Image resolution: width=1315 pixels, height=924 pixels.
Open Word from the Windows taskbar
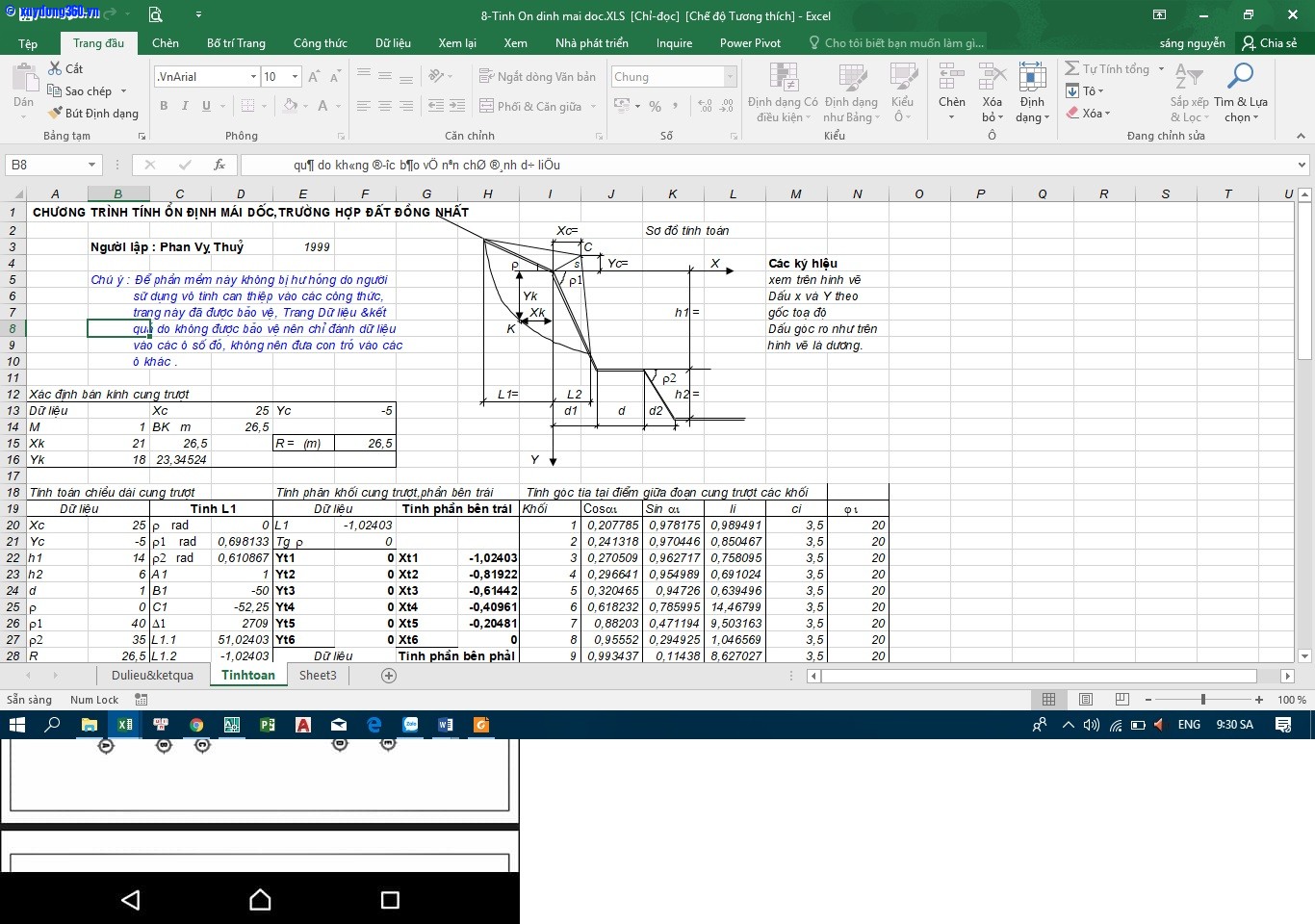click(x=445, y=725)
